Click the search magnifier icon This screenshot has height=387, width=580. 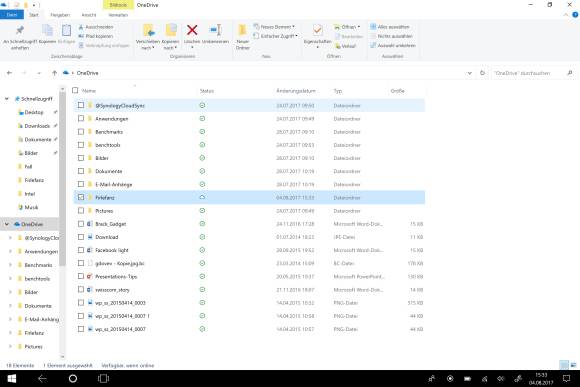[570, 73]
